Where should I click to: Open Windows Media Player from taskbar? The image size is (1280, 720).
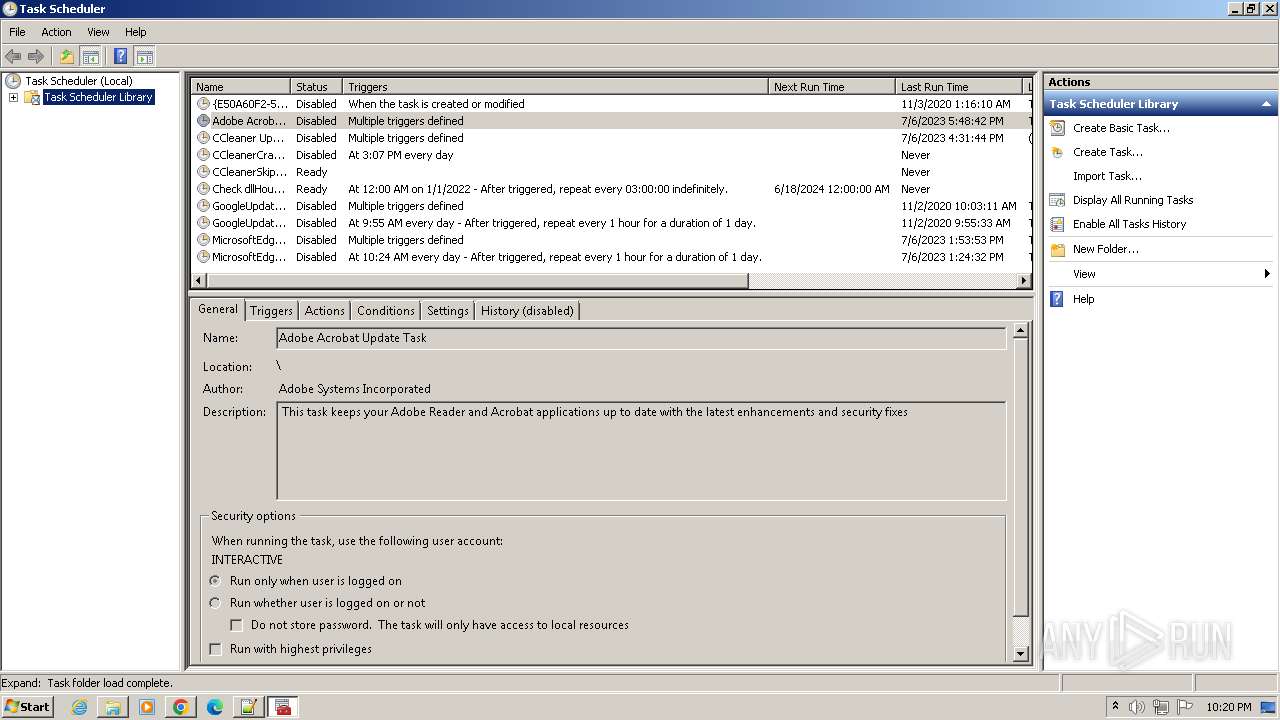pos(147,707)
